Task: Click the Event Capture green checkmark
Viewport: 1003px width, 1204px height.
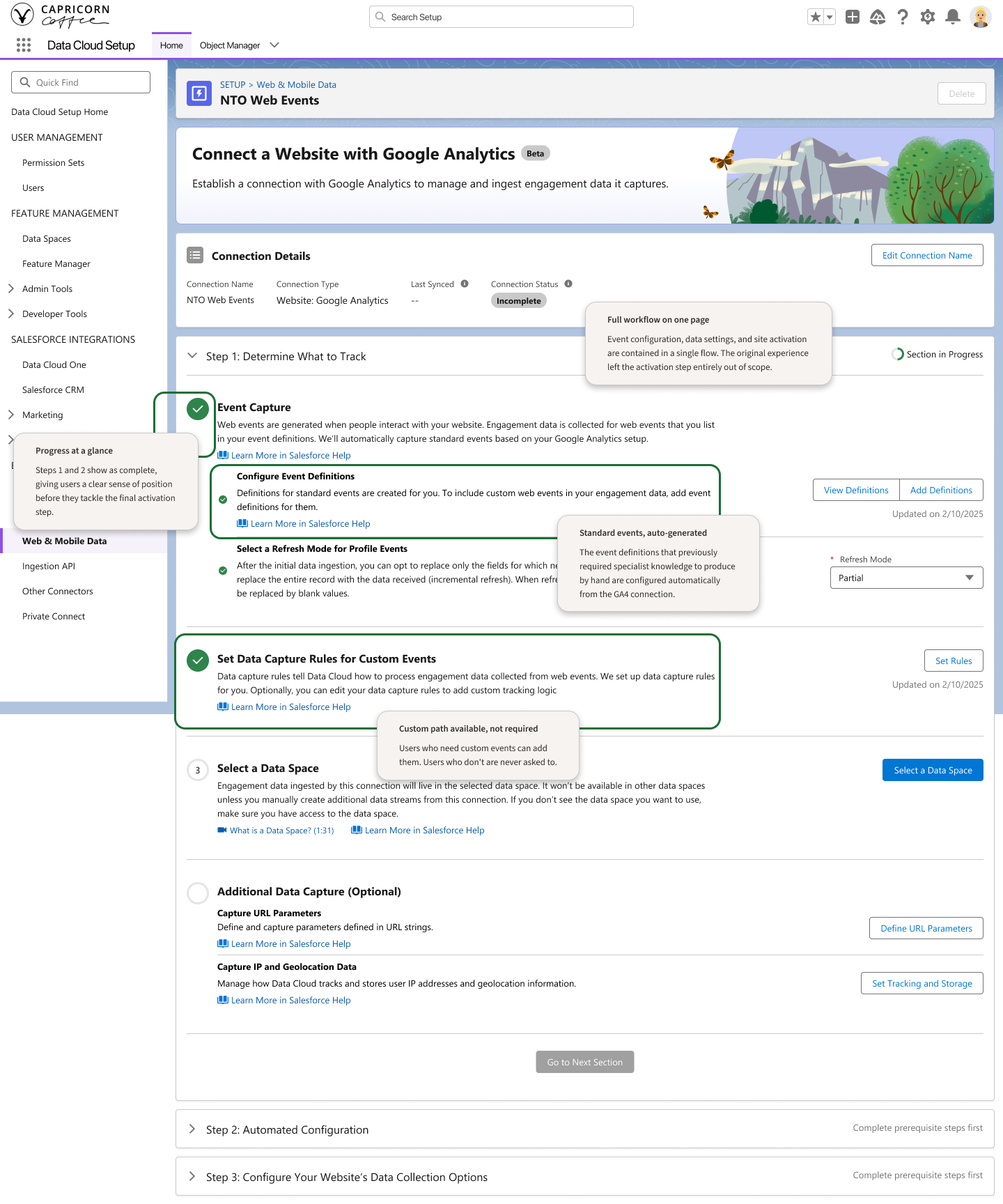Action: pos(198,409)
